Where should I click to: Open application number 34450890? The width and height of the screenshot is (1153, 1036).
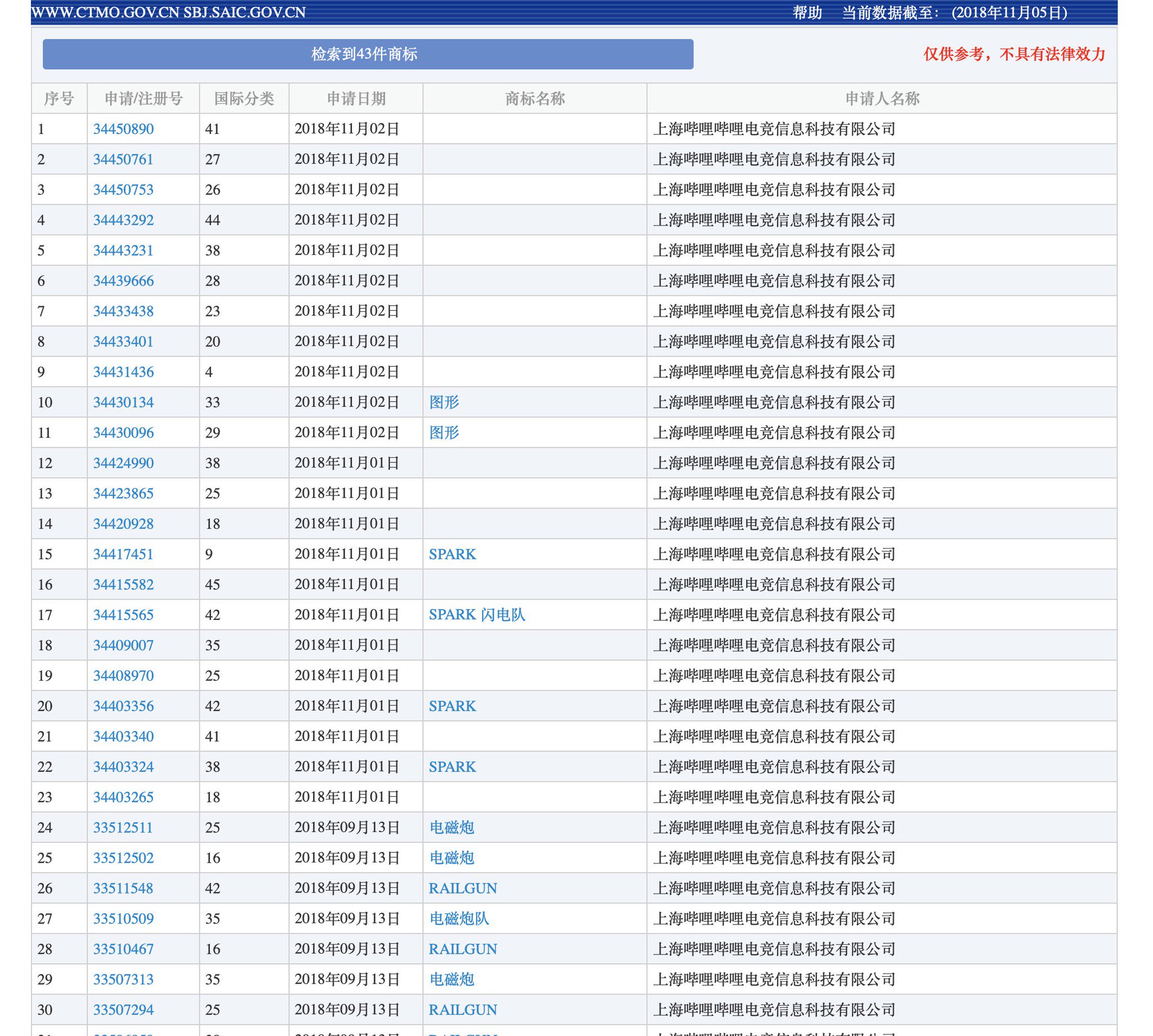click(123, 129)
